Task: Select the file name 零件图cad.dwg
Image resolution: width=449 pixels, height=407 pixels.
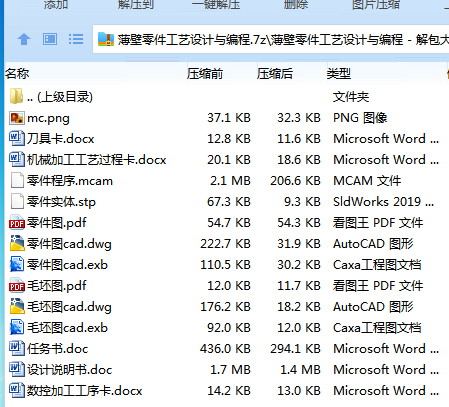Action: (69, 244)
